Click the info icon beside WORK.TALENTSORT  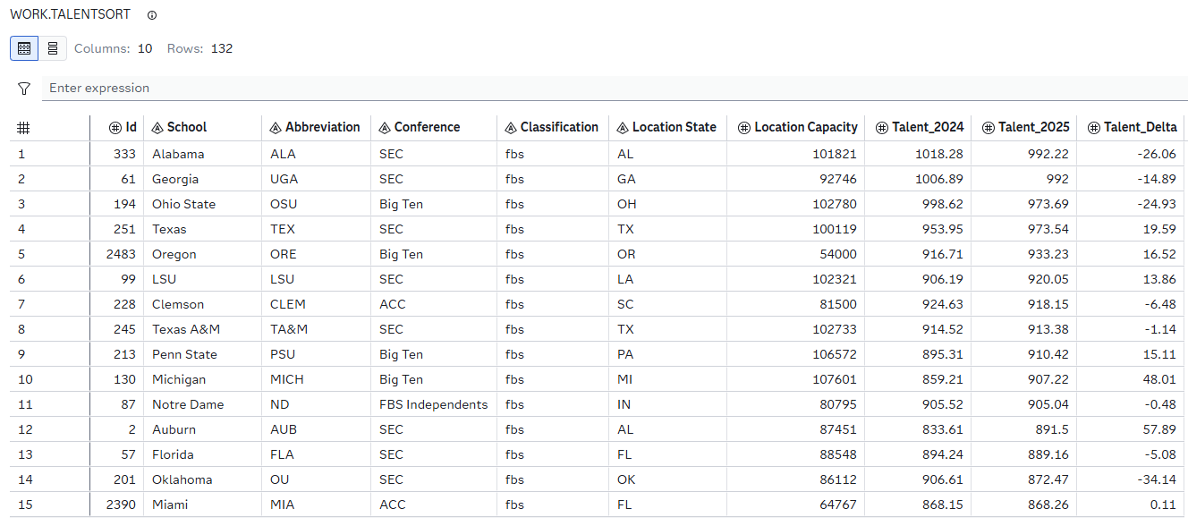tap(152, 16)
